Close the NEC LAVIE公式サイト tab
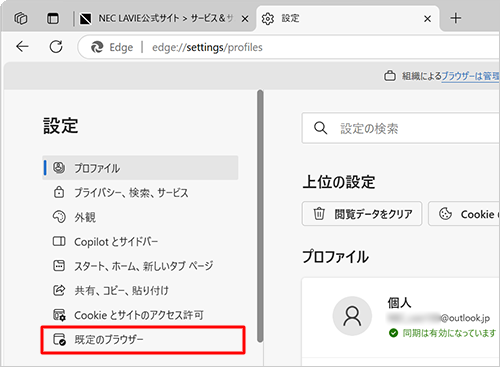Viewport: 500px width, 367px height. [245, 19]
